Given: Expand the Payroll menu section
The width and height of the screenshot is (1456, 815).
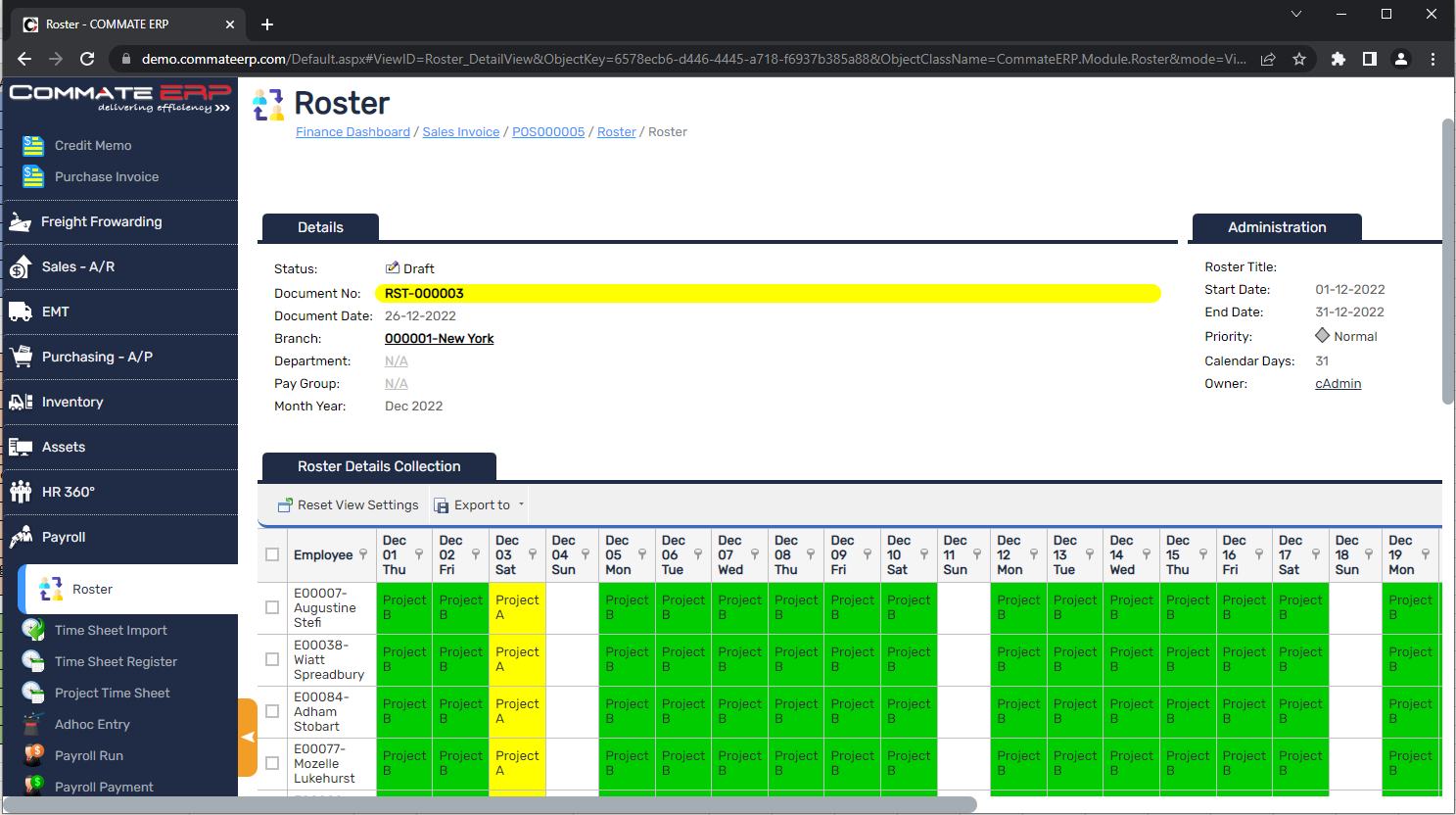Looking at the screenshot, I should pos(64,537).
